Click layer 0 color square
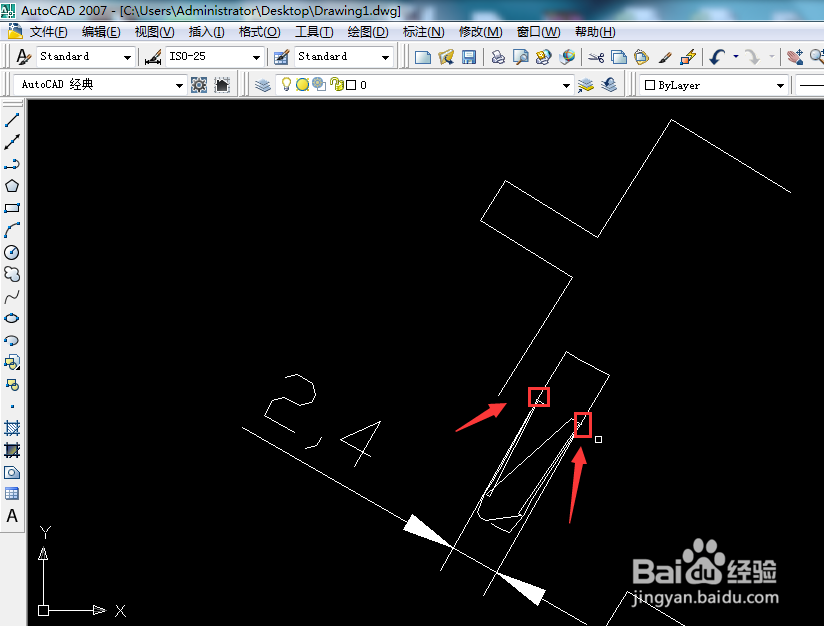The width and height of the screenshot is (824, 626). pyautogui.click(x=351, y=85)
